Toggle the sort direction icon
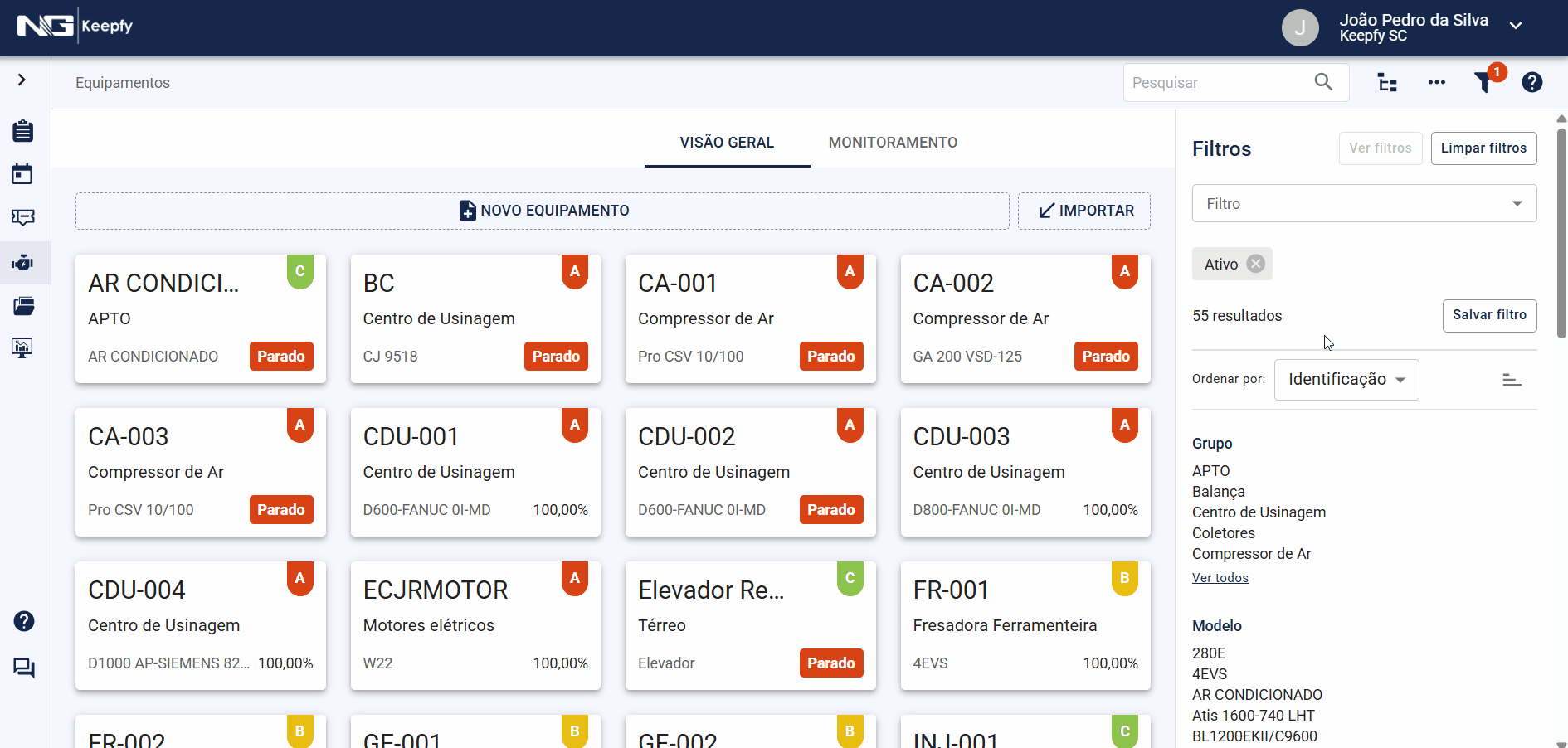The width and height of the screenshot is (1568, 748). coord(1512,380)
